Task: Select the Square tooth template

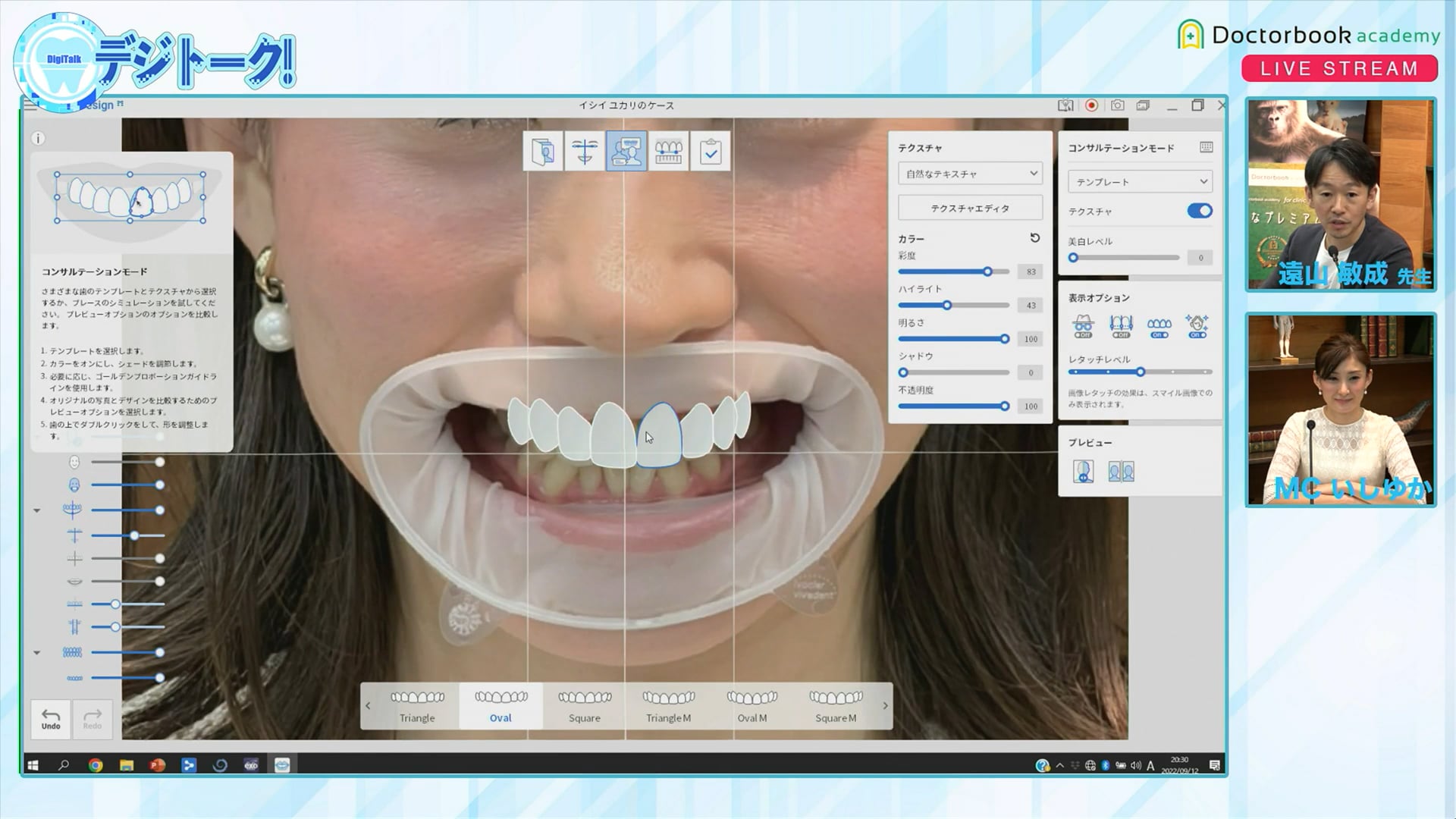Action: click(x=585, y=706)
